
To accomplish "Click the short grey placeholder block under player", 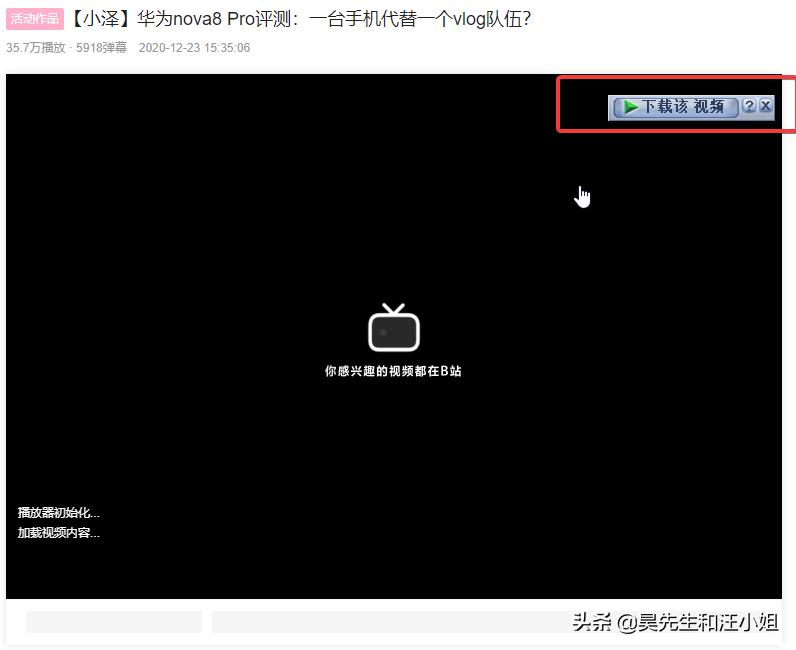I will point(114,622).
